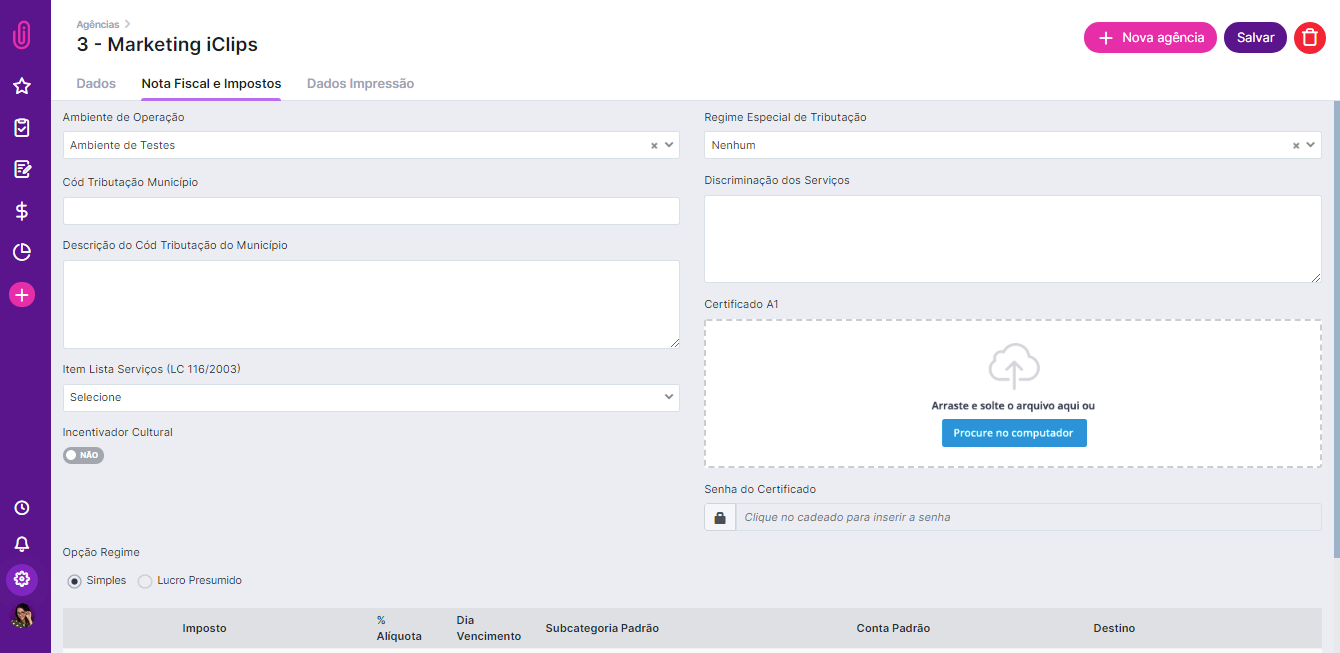Click the red trash delete button

pos(1310,38)
